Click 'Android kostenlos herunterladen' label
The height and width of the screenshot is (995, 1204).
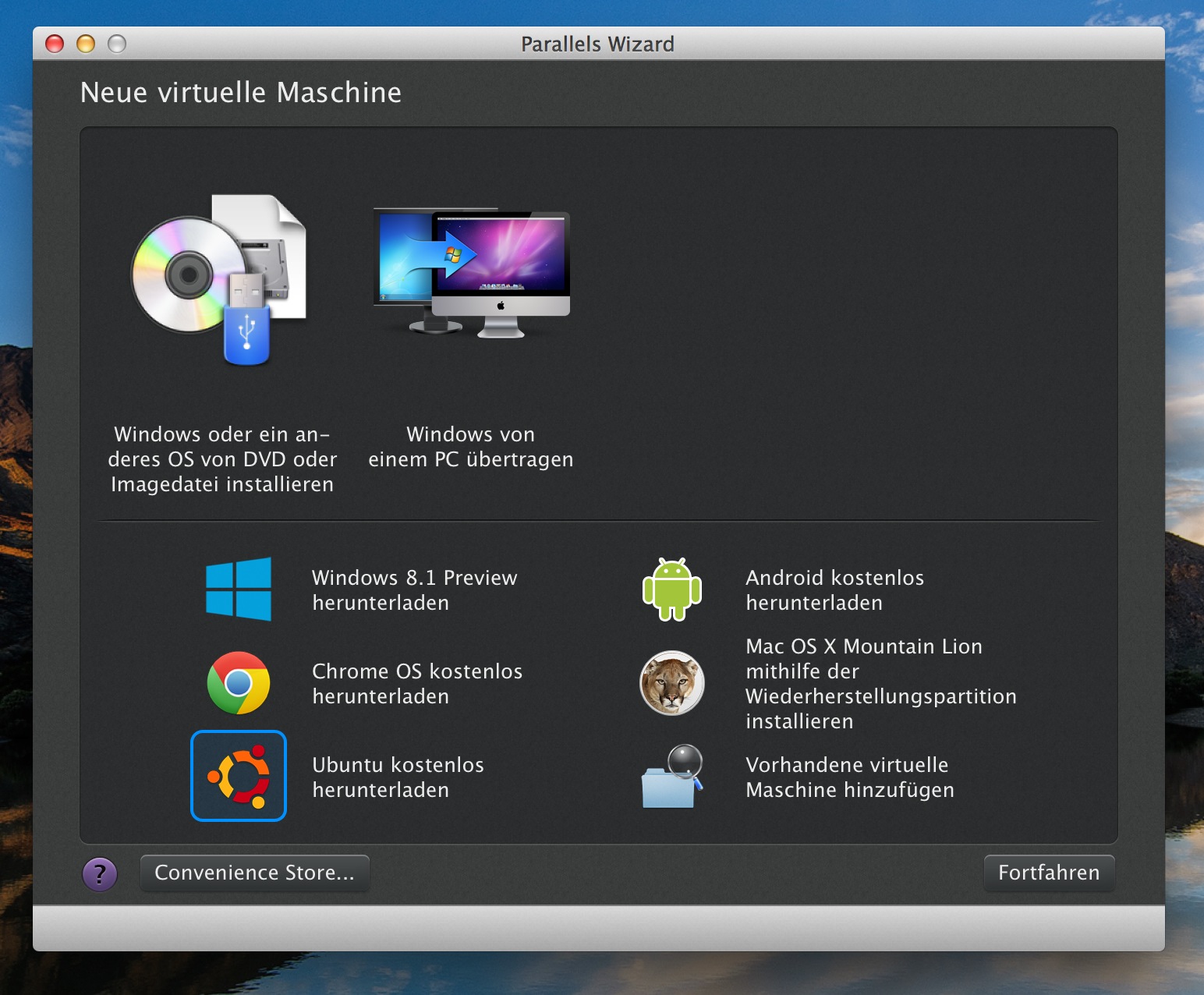point(834,590)
